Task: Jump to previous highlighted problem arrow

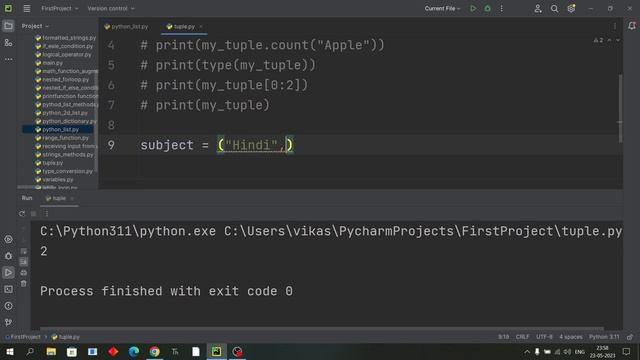Action: pos(609,40)
